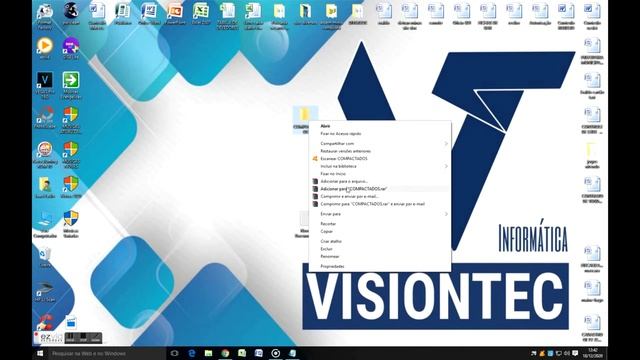Open File Explorer from the taskbar

coord(208,353)
